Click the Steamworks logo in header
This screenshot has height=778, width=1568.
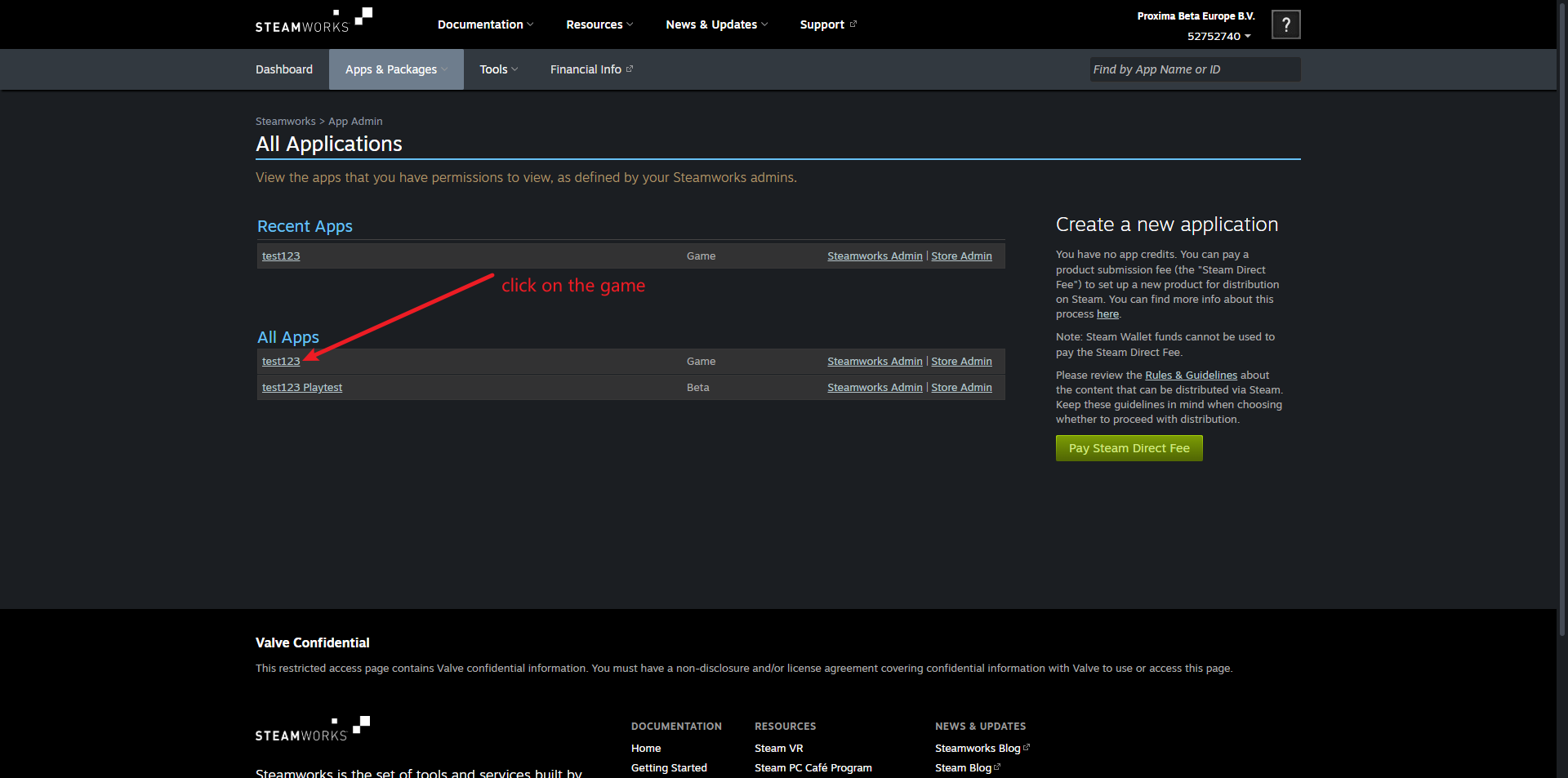click(313, 21)
